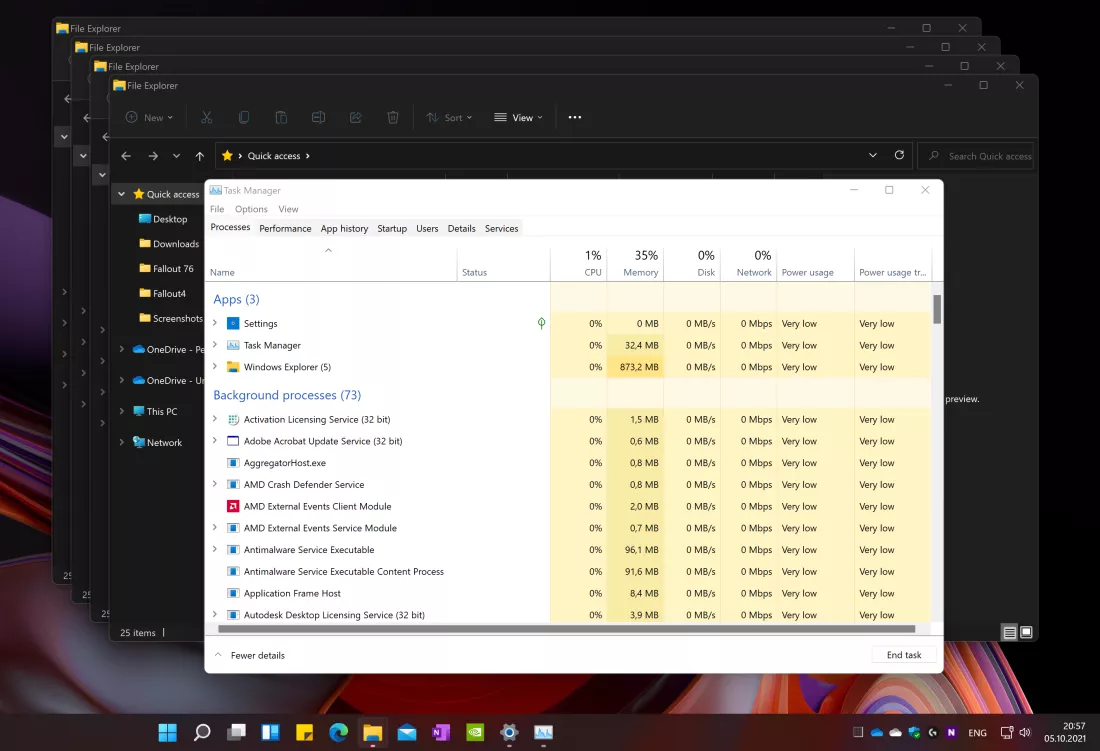Switch to the Performance tab
The height and width of the screenshot is (751, 1100).
pos(285,228)
